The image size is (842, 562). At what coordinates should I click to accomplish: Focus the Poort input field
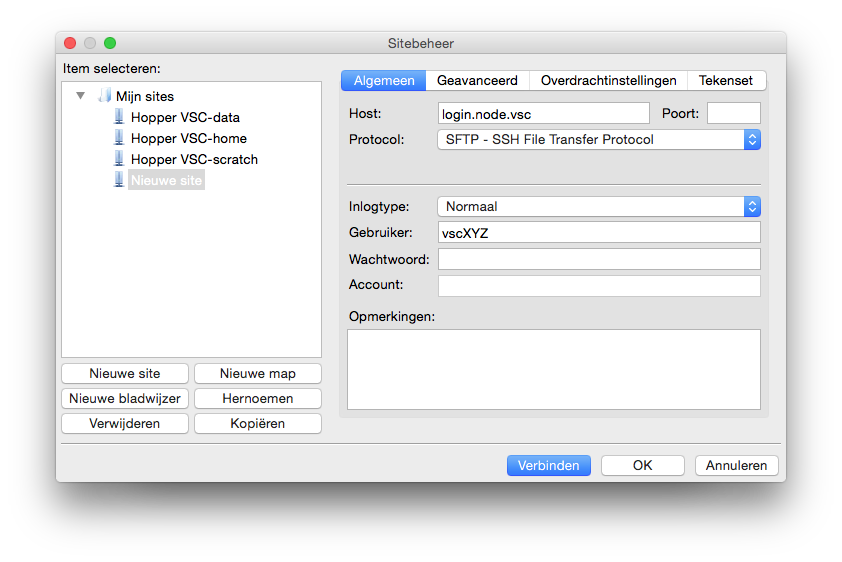[734, 113]
